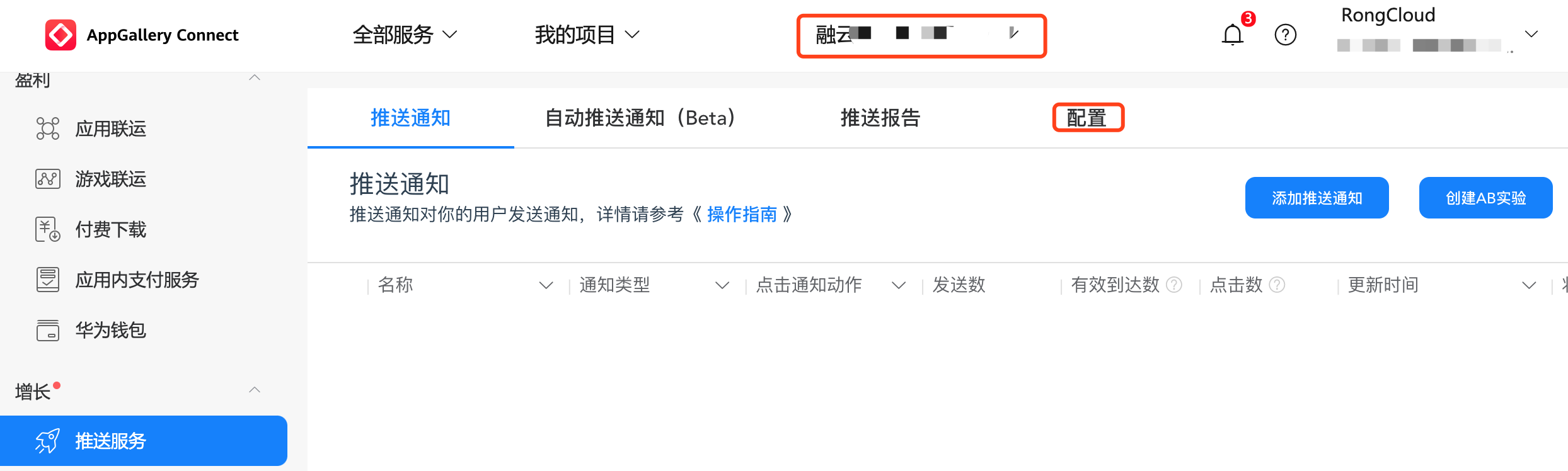Open the notifications bell icon
The width and height of the screenshot is (1568, 471).
(1232, 35)
